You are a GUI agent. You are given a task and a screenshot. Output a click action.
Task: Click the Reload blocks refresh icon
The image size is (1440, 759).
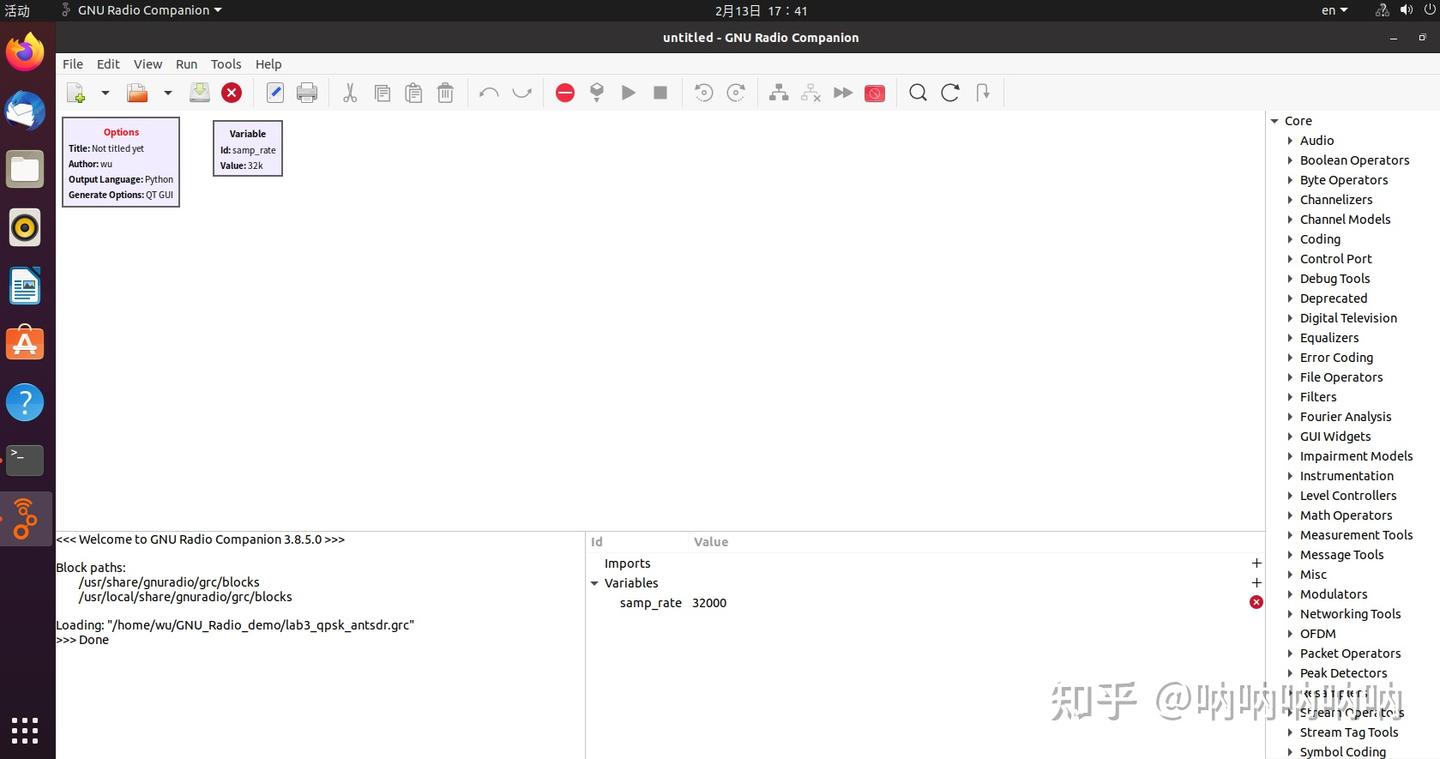pyautogui.click(x=949, y=92)
